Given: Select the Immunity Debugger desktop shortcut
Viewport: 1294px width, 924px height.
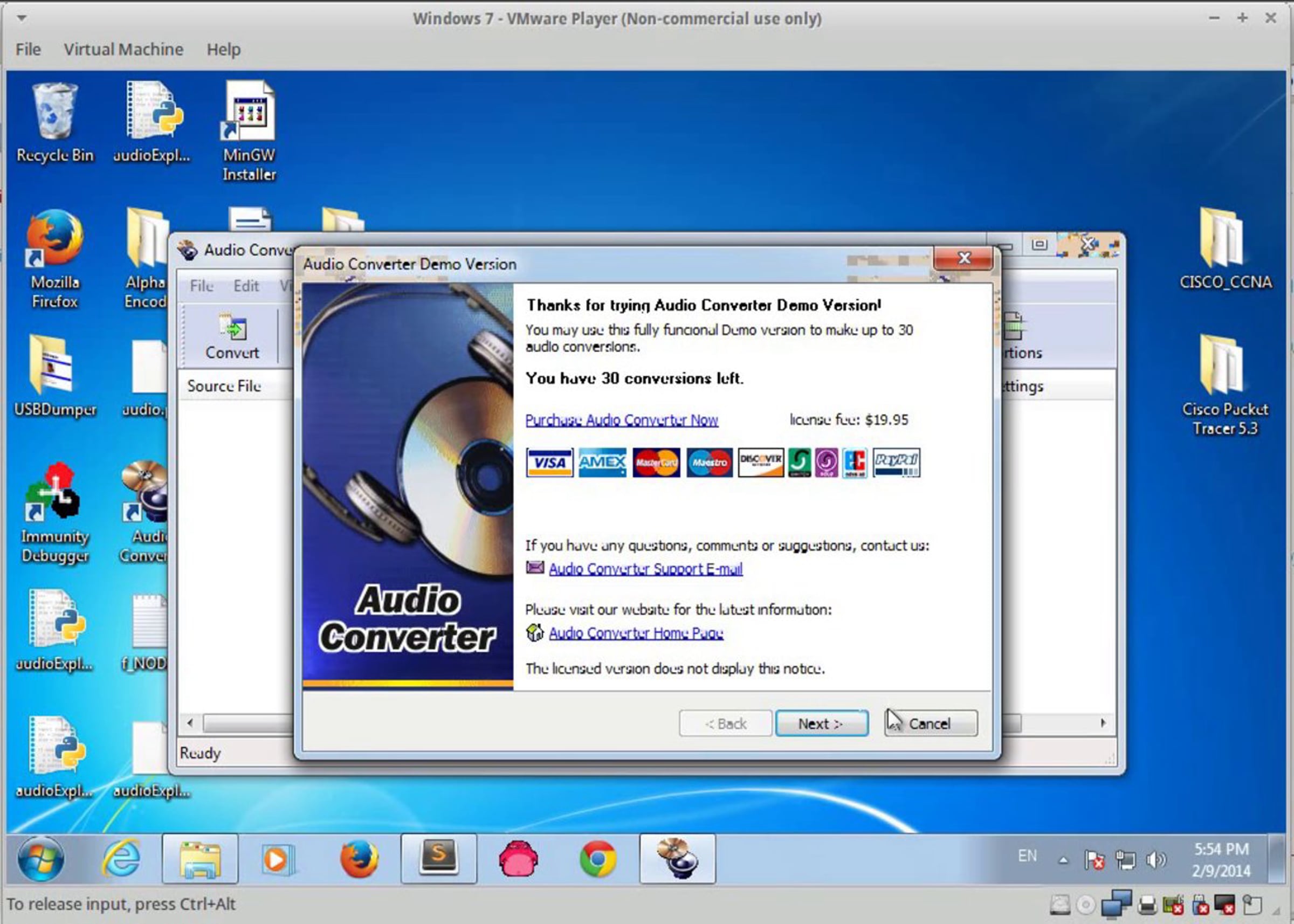Looking at the screenshot, I should [x=54, y=513].
